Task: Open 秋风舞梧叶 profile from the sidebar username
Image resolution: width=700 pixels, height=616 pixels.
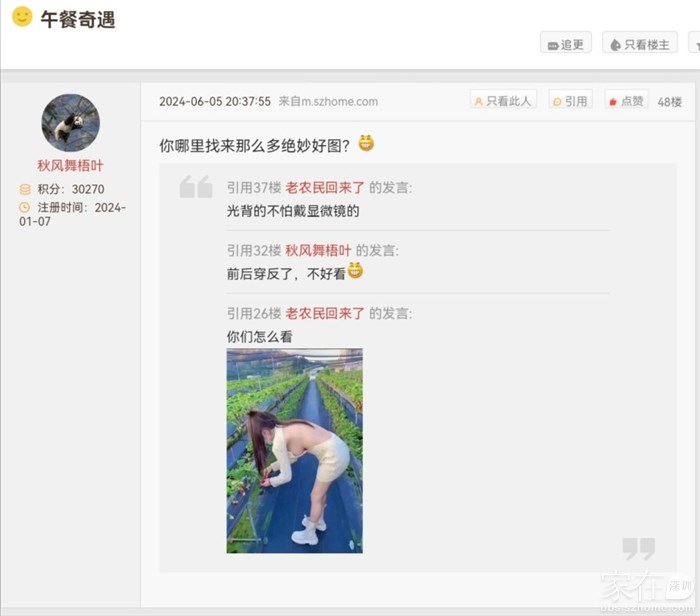Action: point(70,166)
